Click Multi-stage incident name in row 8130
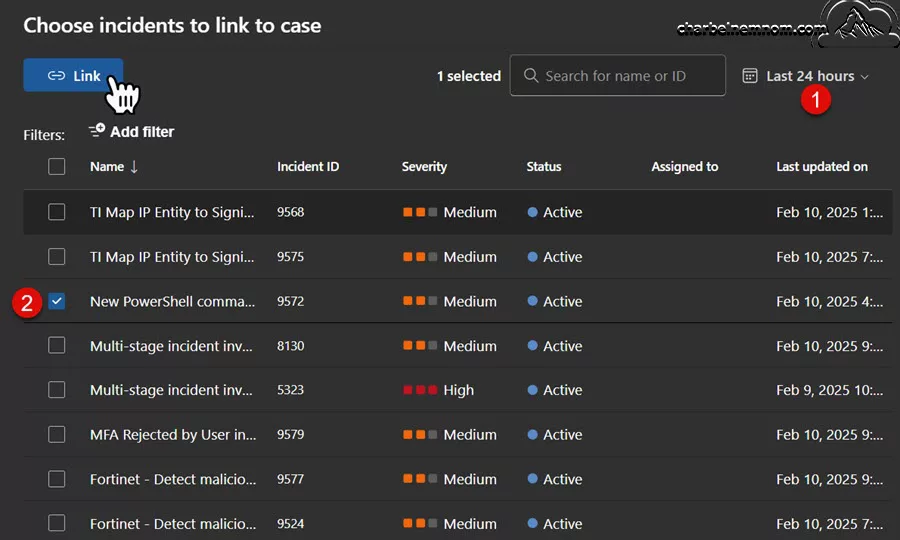This screenshot has height=540, width=900. tap(171, 346)
